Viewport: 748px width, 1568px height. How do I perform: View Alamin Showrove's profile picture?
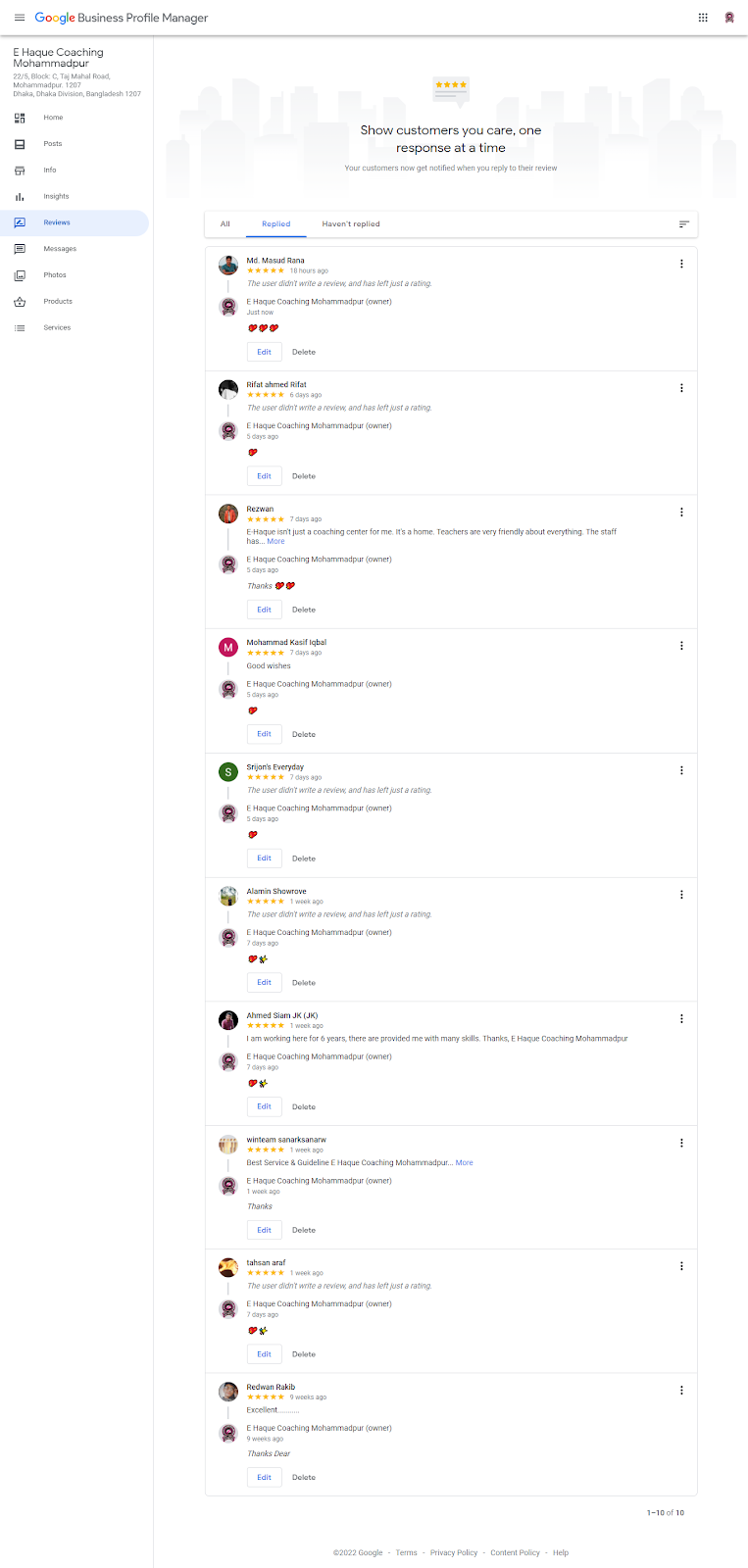[x=228, y=896]
